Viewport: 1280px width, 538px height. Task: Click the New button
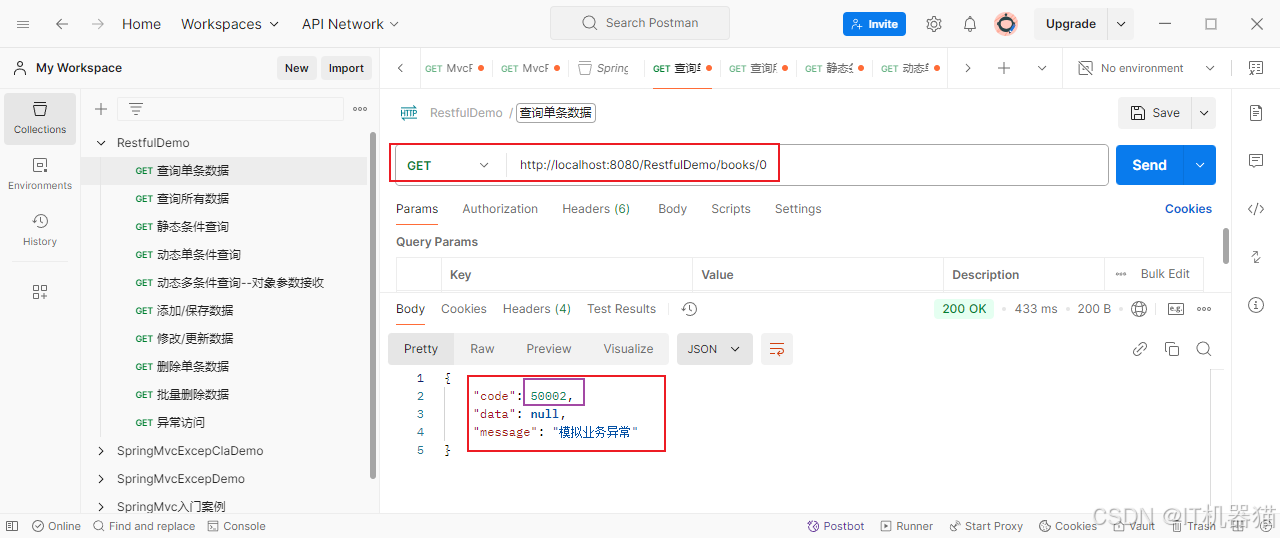pos(297,68)
